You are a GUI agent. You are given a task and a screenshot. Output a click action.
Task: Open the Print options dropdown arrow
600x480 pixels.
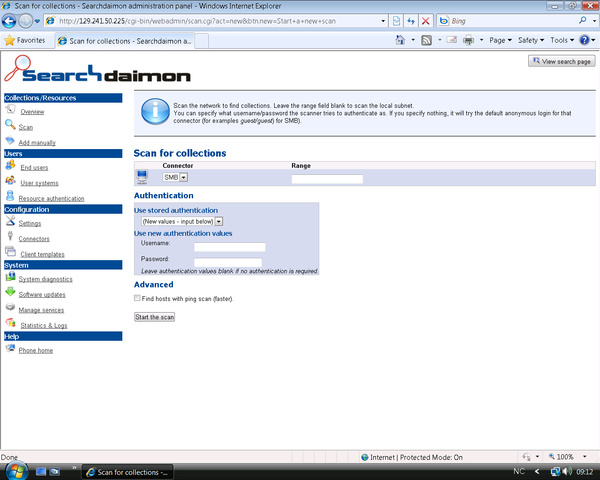point(481,40)
